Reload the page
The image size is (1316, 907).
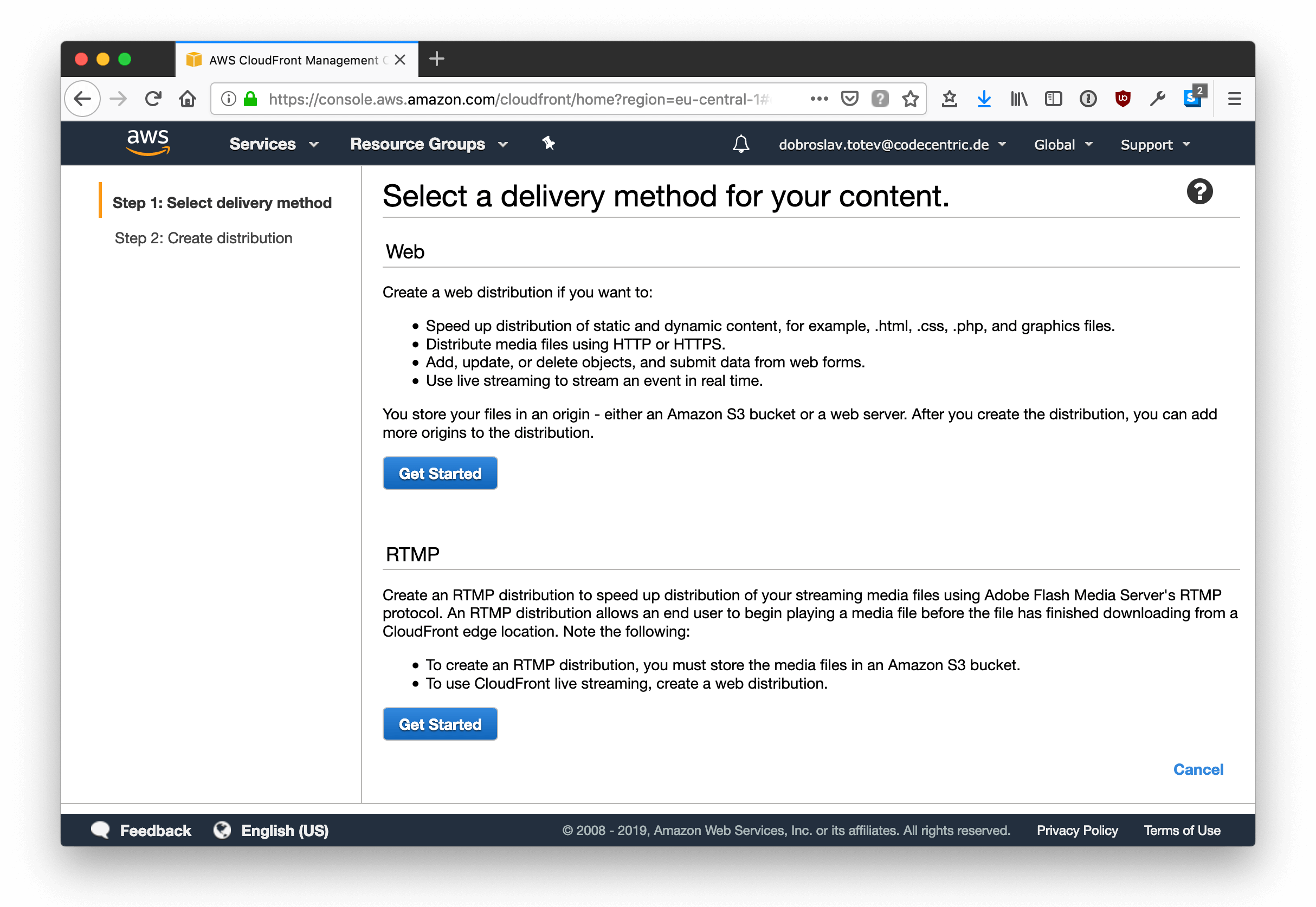(153, 99)
